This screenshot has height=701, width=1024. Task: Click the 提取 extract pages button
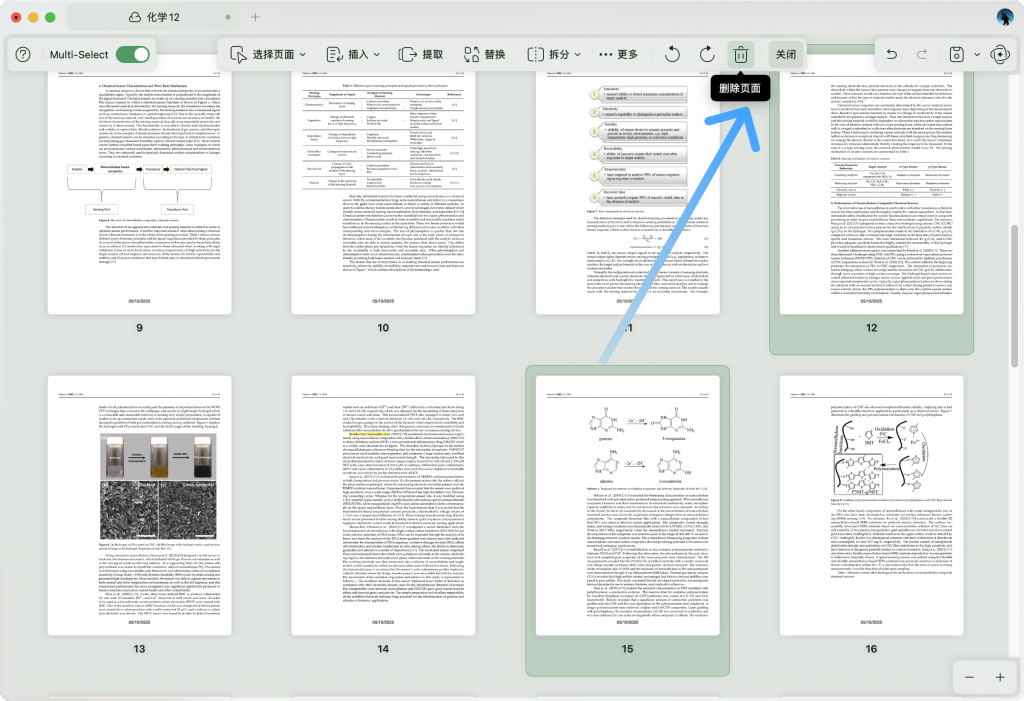(421, 54)
